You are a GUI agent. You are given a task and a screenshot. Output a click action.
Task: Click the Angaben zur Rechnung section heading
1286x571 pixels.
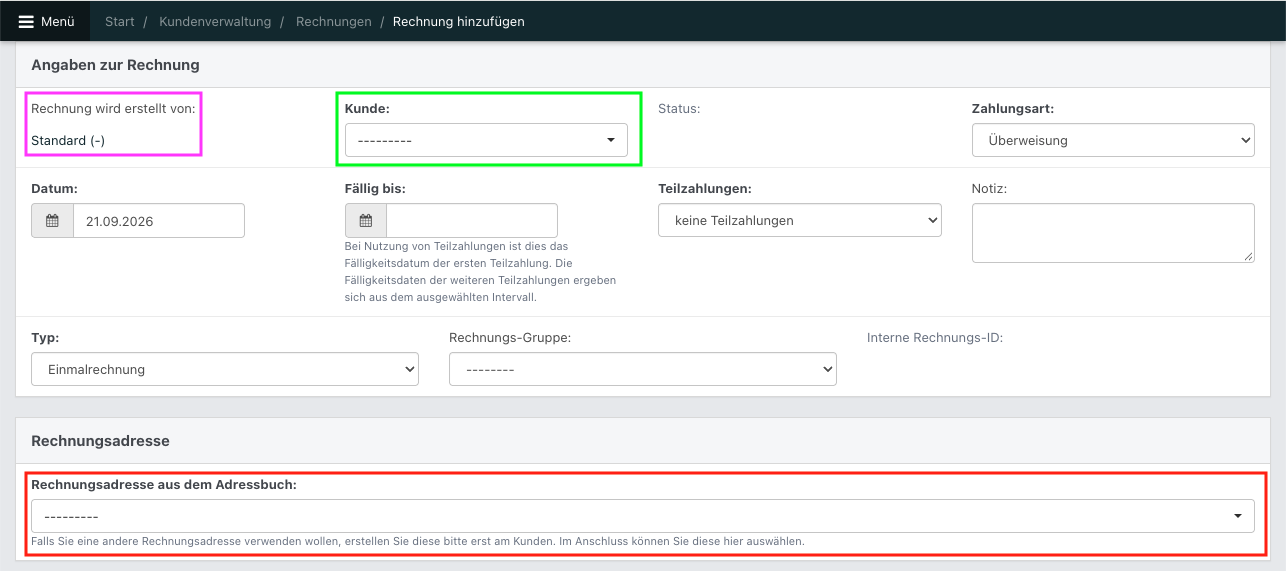(116, 65)
